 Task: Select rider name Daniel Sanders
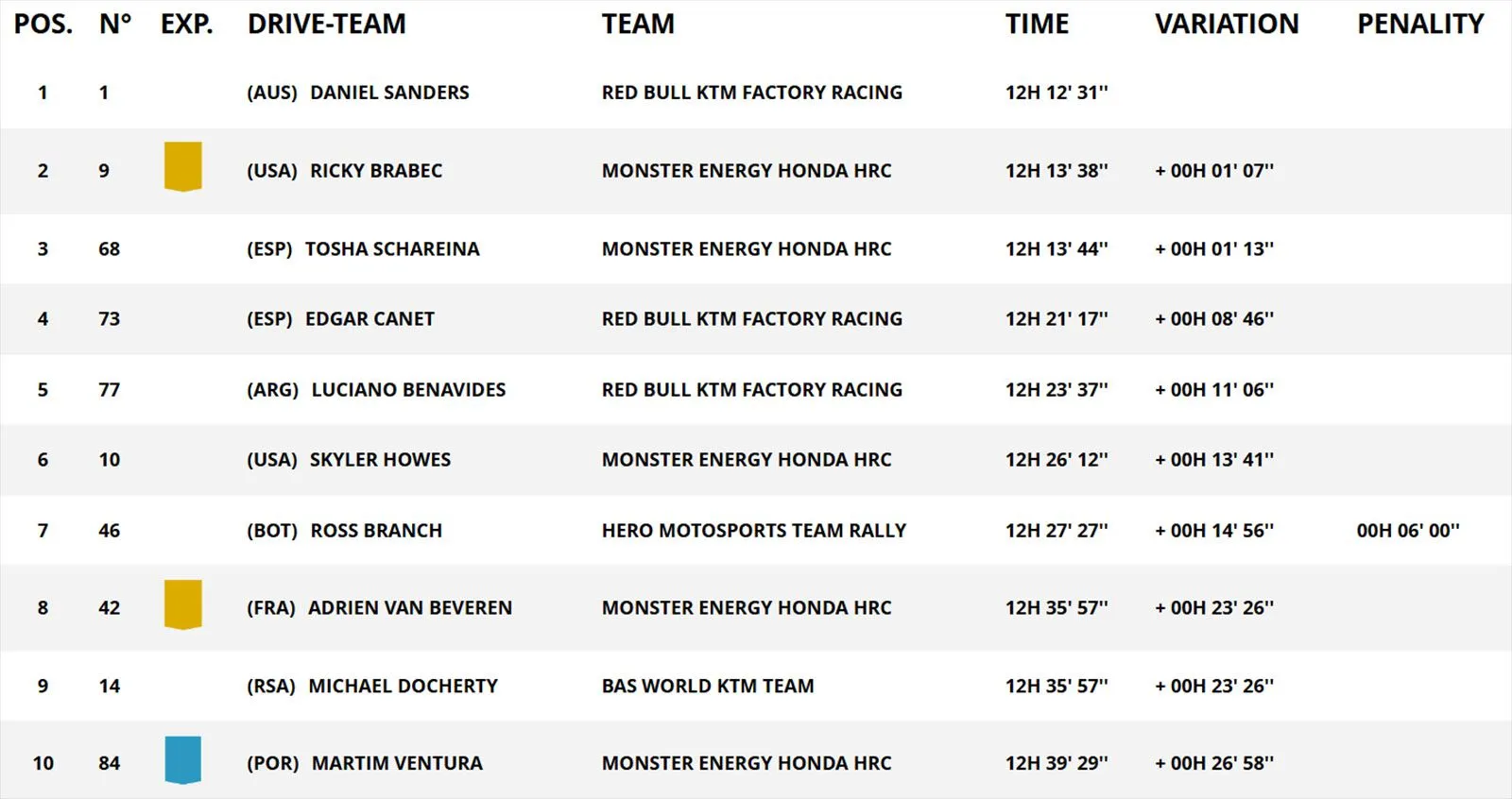tap(389, 93)
